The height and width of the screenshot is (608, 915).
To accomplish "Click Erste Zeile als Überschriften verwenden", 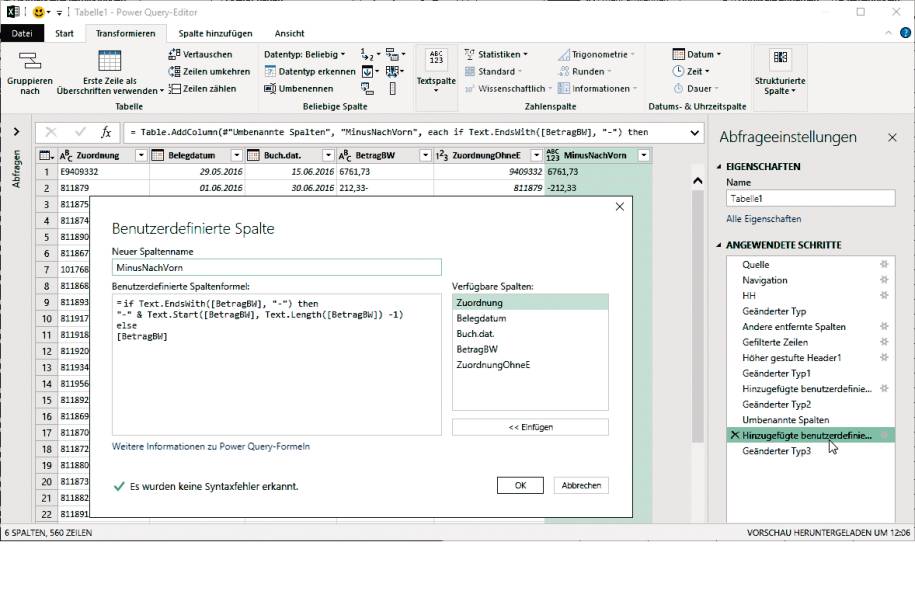I will pyautogui.click(x=110, y=72).
